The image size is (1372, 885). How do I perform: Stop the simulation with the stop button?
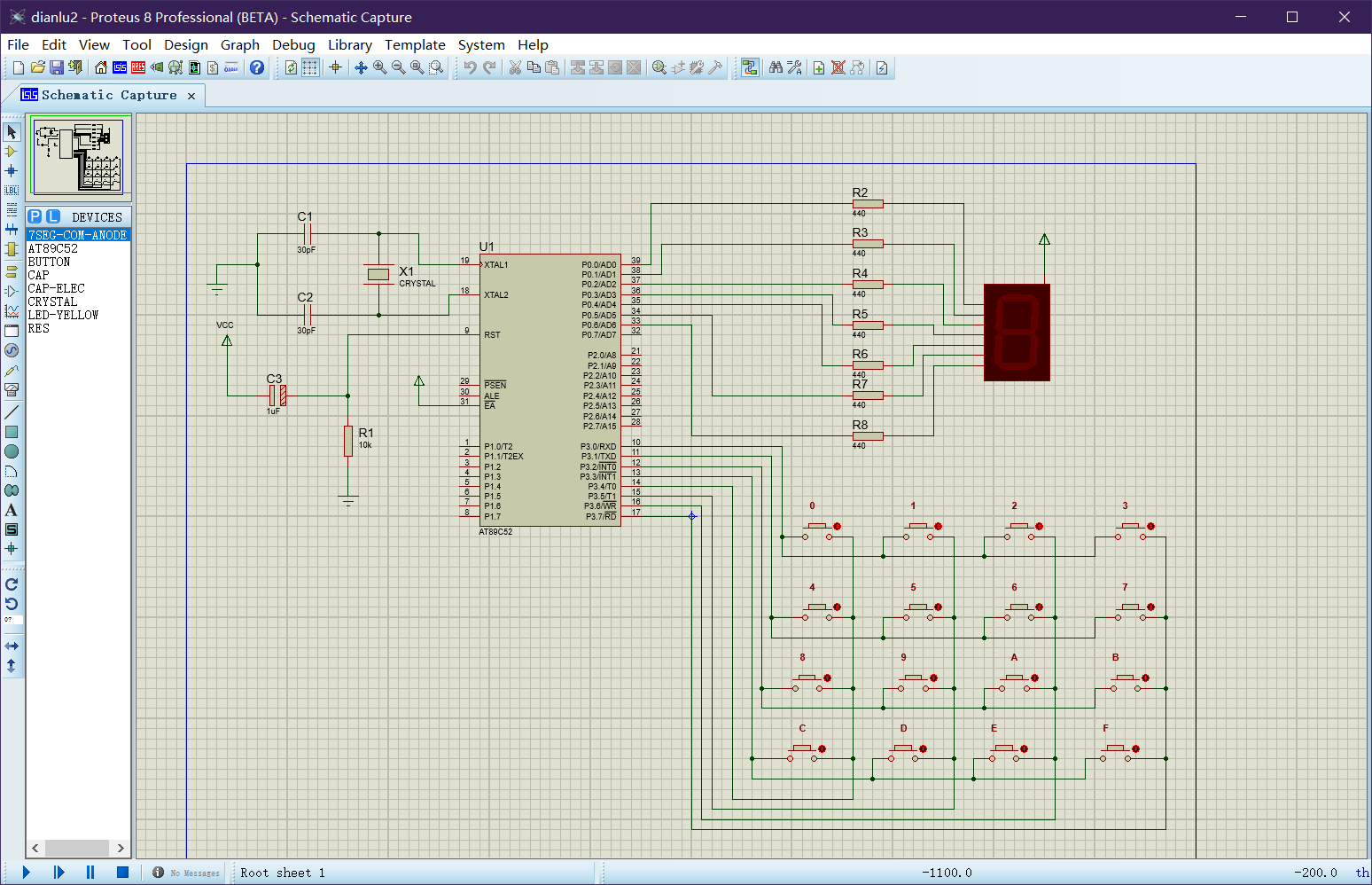pyautogui.click(x=122, y=872)
